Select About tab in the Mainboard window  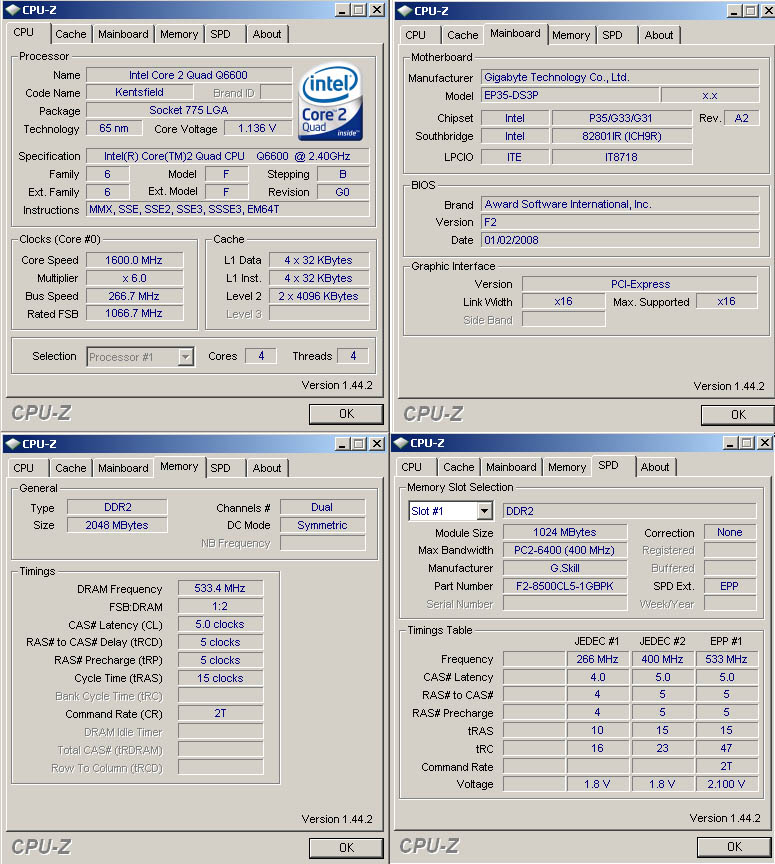[x=659, y=35]
